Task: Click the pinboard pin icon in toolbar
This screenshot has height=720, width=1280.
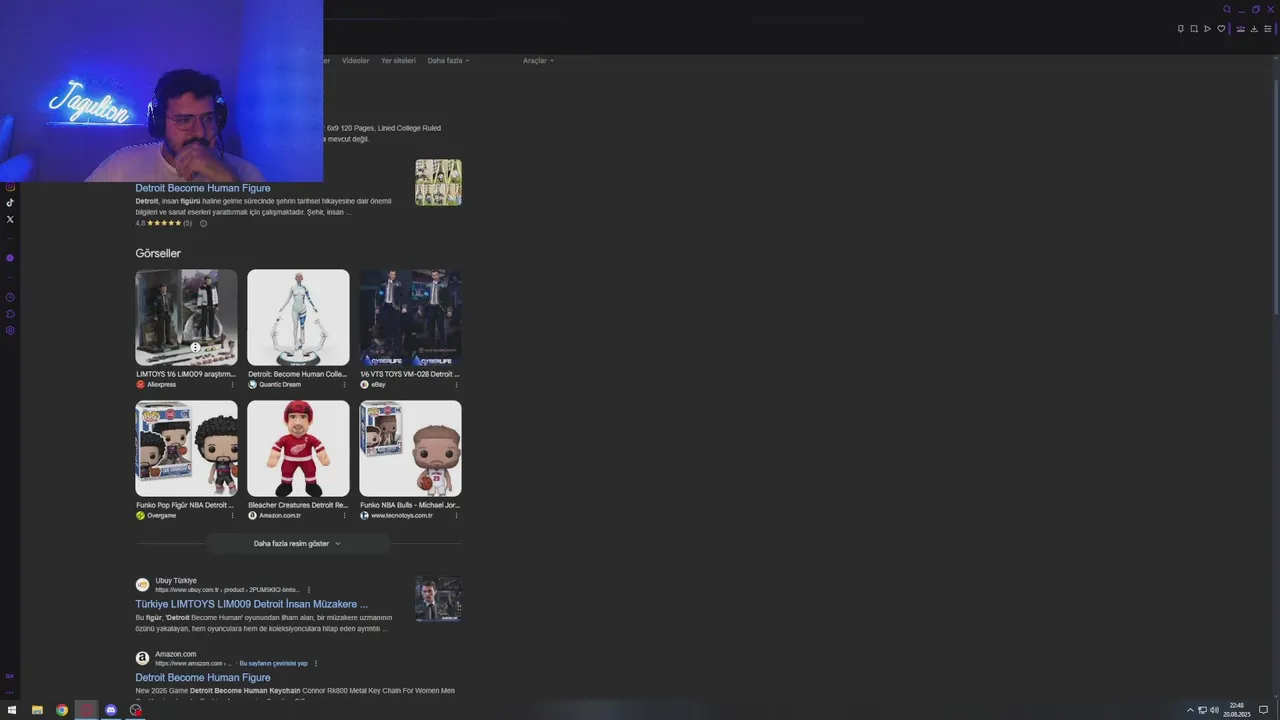Action: click(1181, 29)
